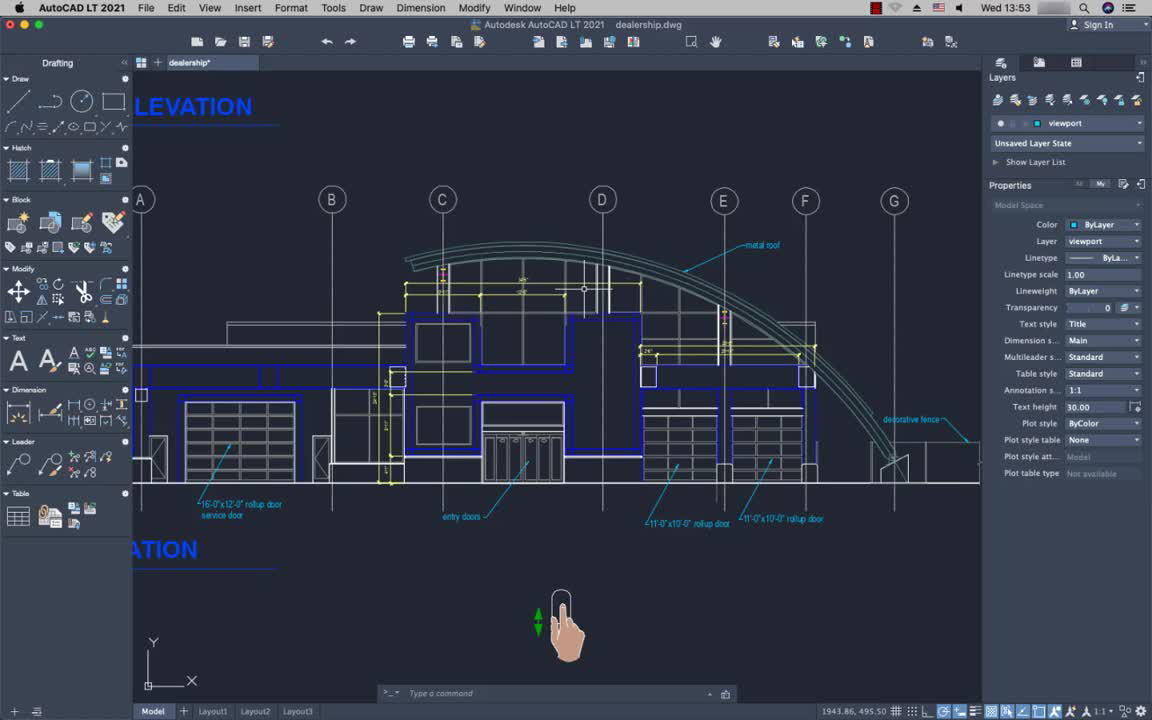Select the Multiline Text large A tool
Image resolution: width=1152 pixels, height=720 pixels.
(18, 361)
